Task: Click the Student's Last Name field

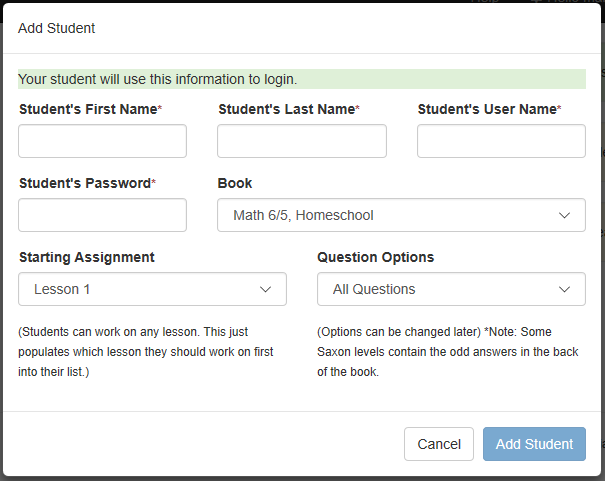Action: 302,141
